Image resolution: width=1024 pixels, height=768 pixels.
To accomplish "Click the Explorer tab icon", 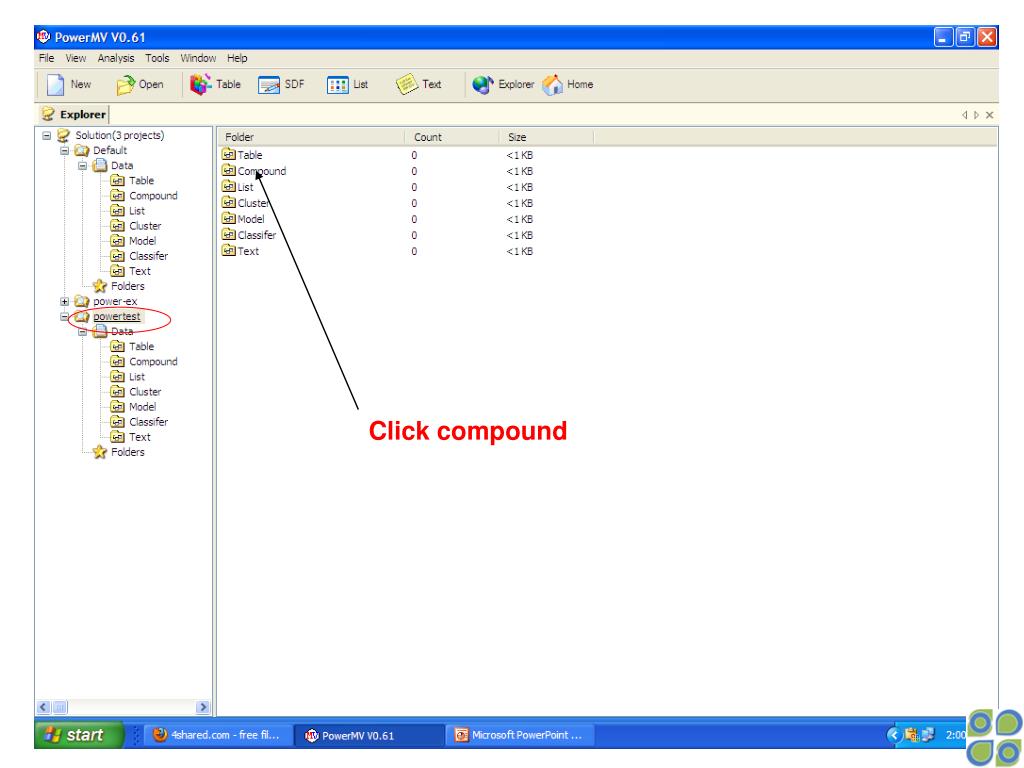I will [x=48, y=114].
